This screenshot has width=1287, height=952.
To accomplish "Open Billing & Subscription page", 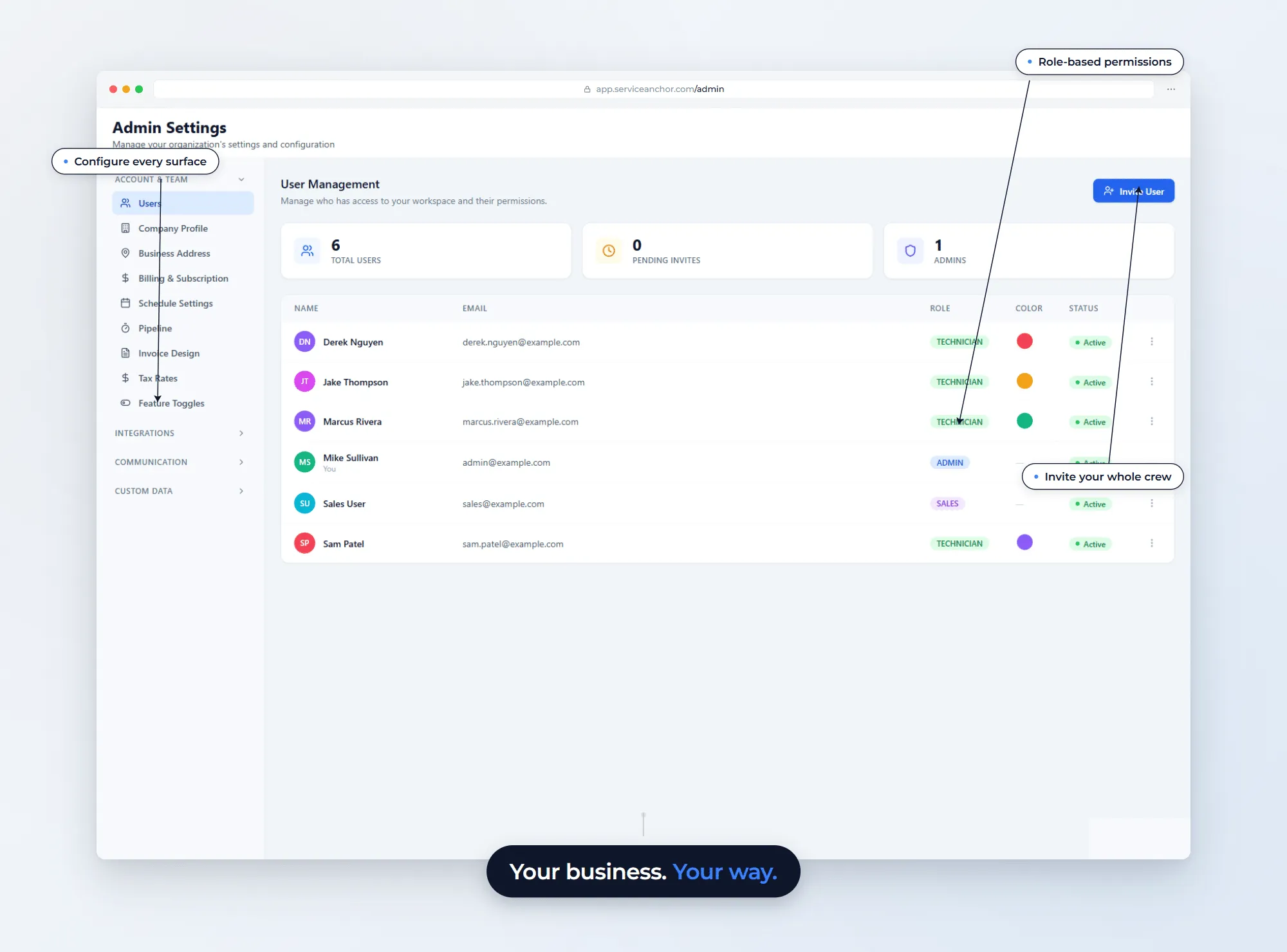I will point(183,279).
